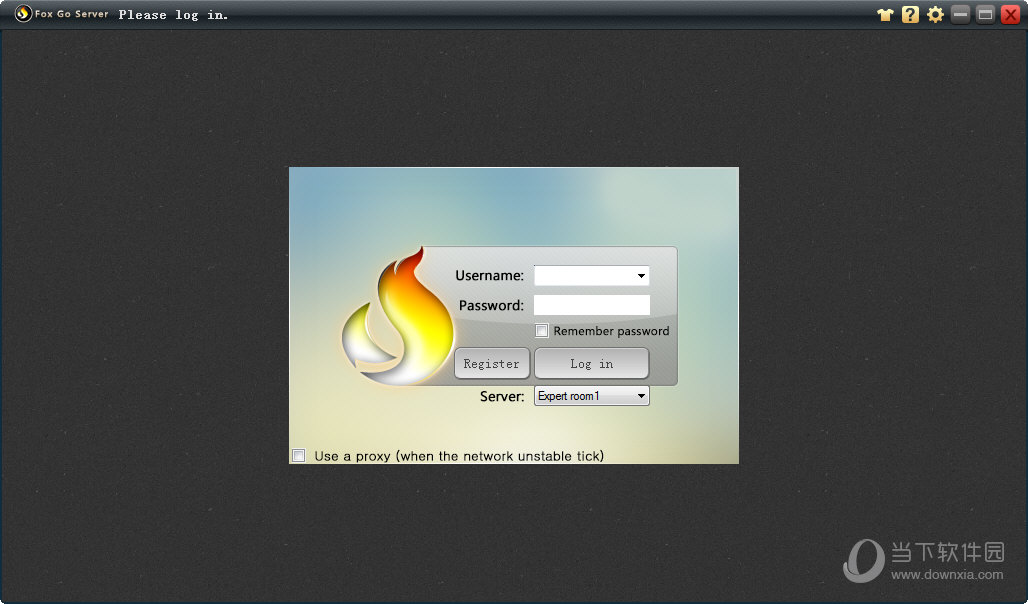Click the "Password:" label
The height and width of the screenshot is (604, 1028).
click(x=492, y=305)
